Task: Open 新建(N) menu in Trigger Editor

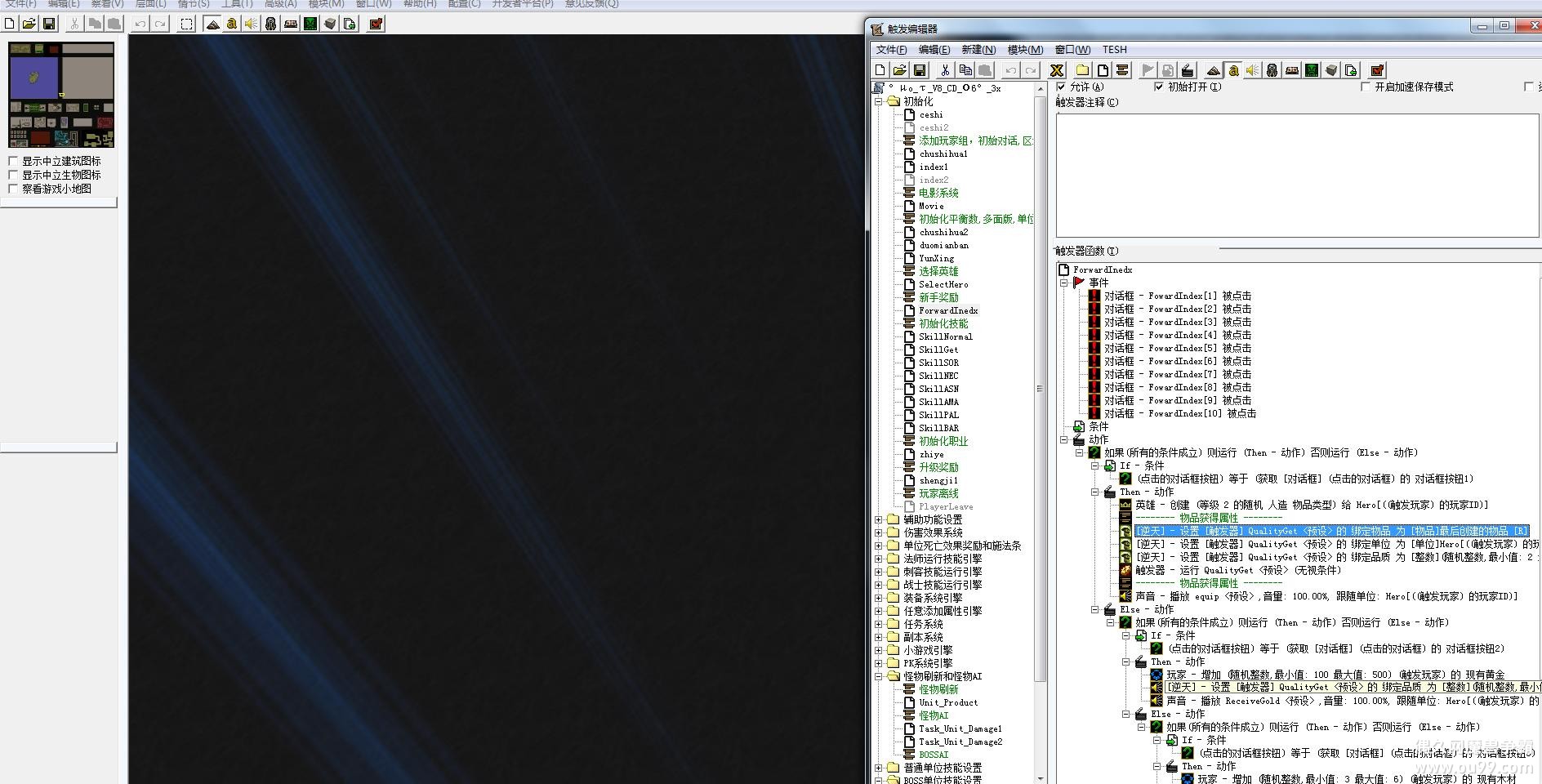Action: [x=978, y=50]
